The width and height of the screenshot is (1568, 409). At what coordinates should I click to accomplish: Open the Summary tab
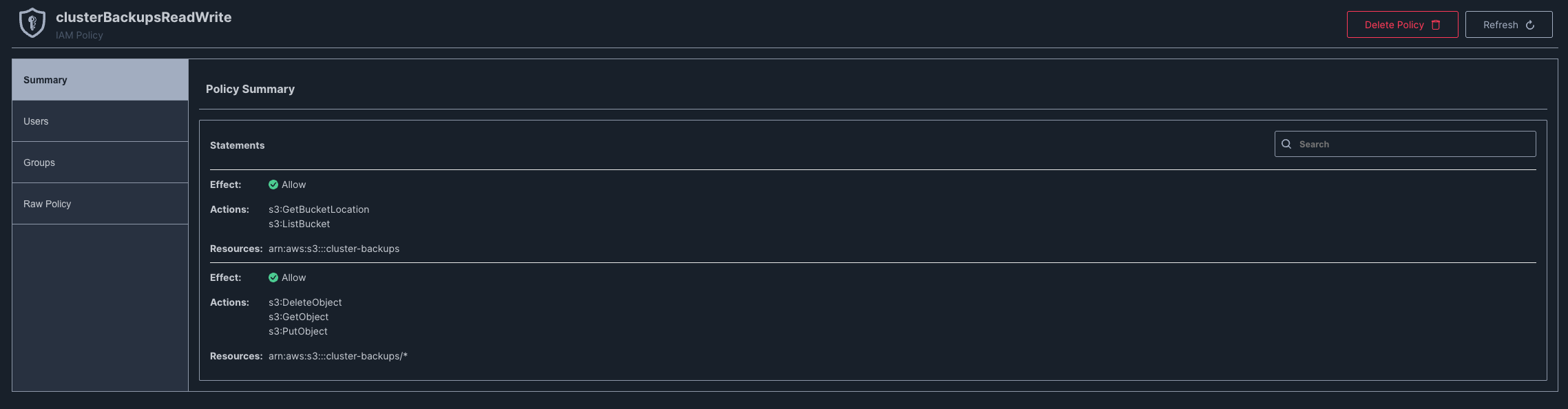(x=101, y=80)
